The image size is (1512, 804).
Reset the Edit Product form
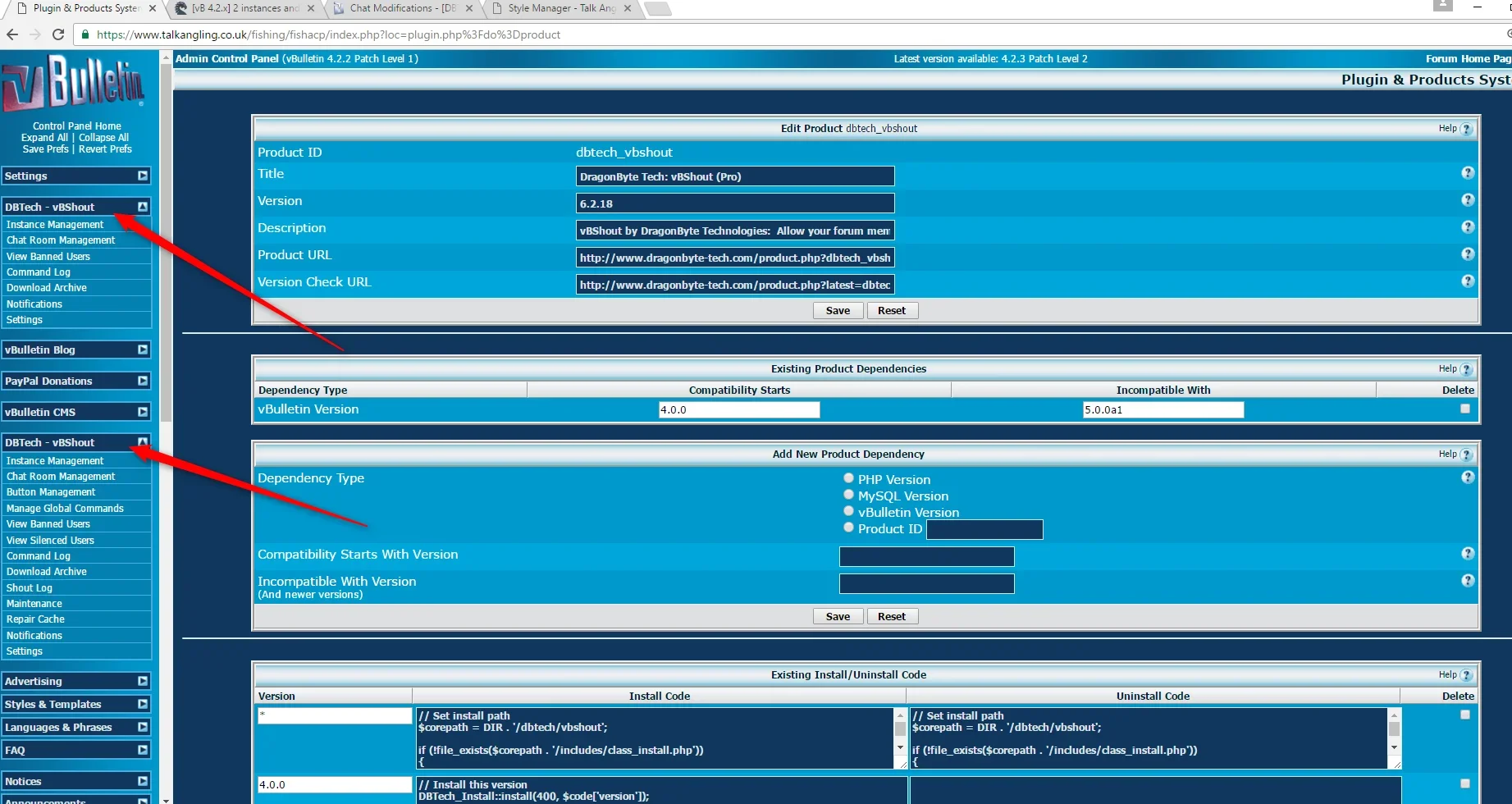click(x=892, y=310)
